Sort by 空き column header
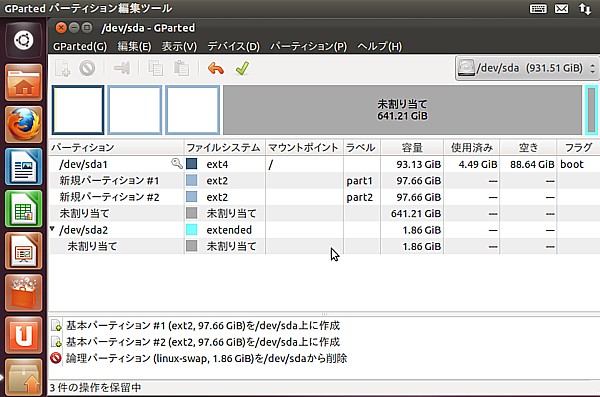The height and width of the screenshot is (397, 600). (528, 147)
